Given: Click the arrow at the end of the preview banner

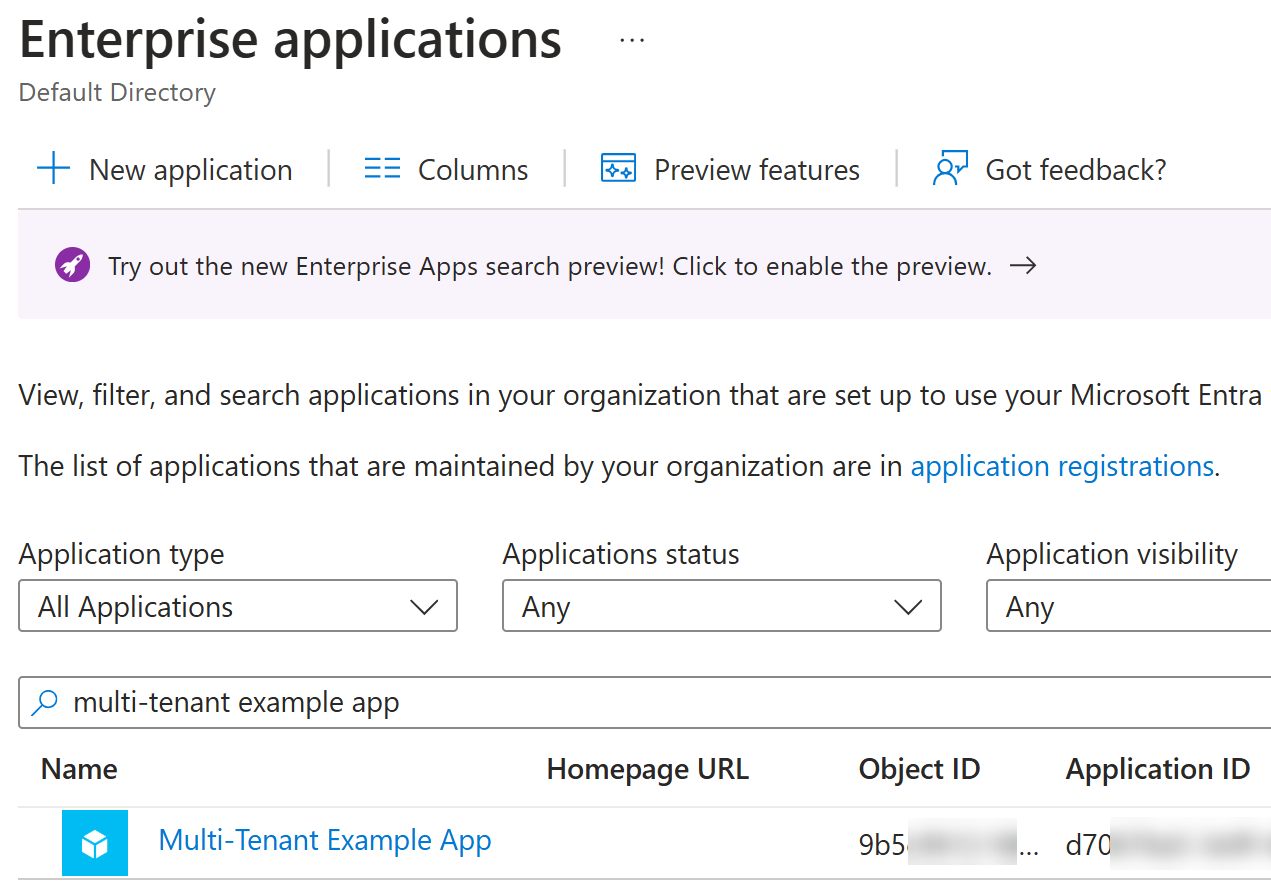Looking at the screenshot, I should (1022, 266).
